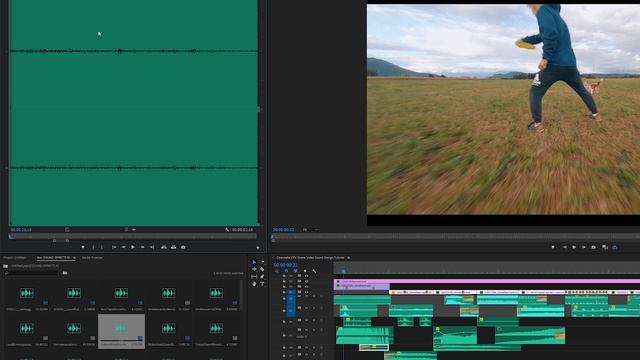The image size is (640, 360).
Task: Step forward one frame in Program monitor
Action: click(584, 247)
